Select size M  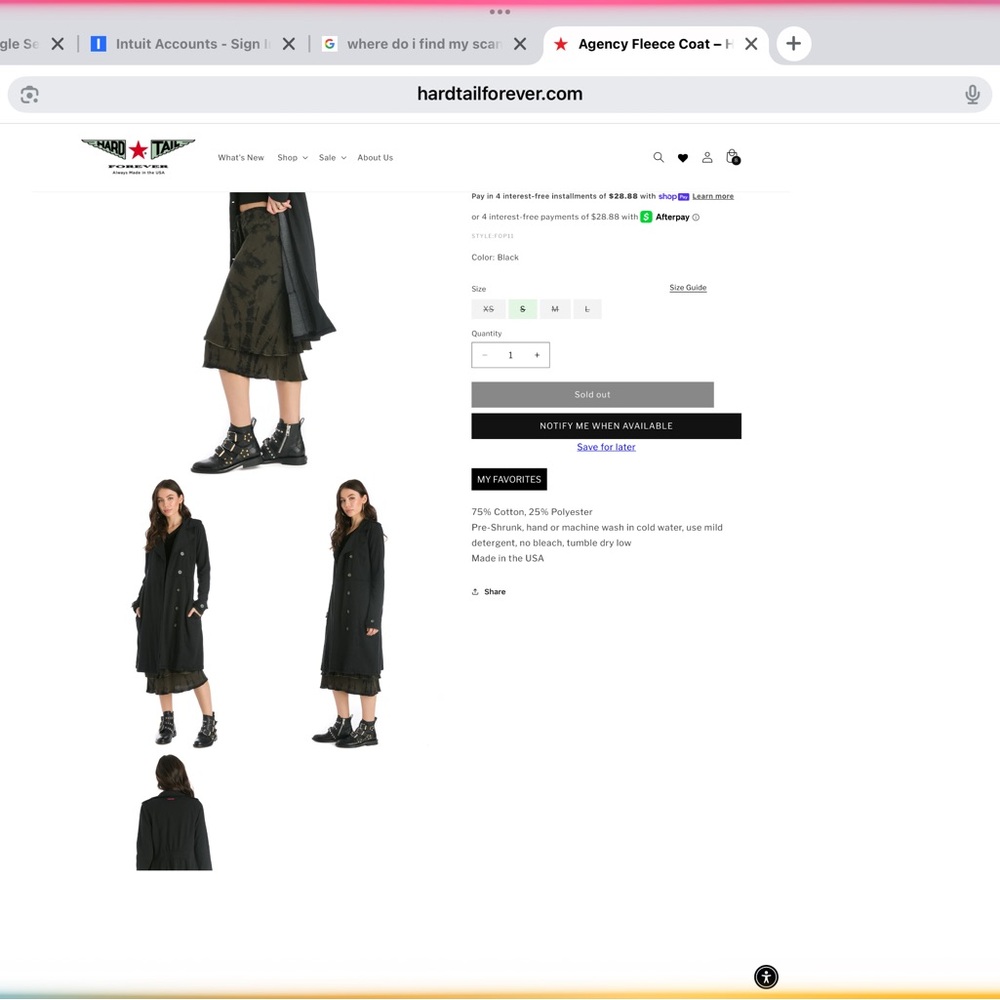pos(555,309)
